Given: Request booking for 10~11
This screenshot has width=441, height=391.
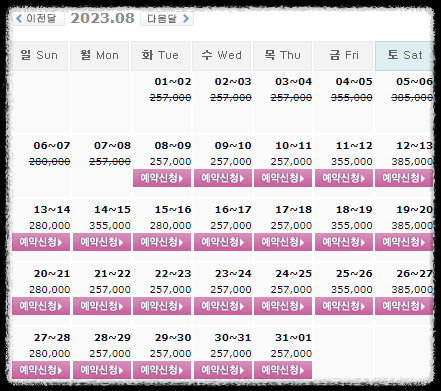Looking at the screenshot, I should 283,178.
